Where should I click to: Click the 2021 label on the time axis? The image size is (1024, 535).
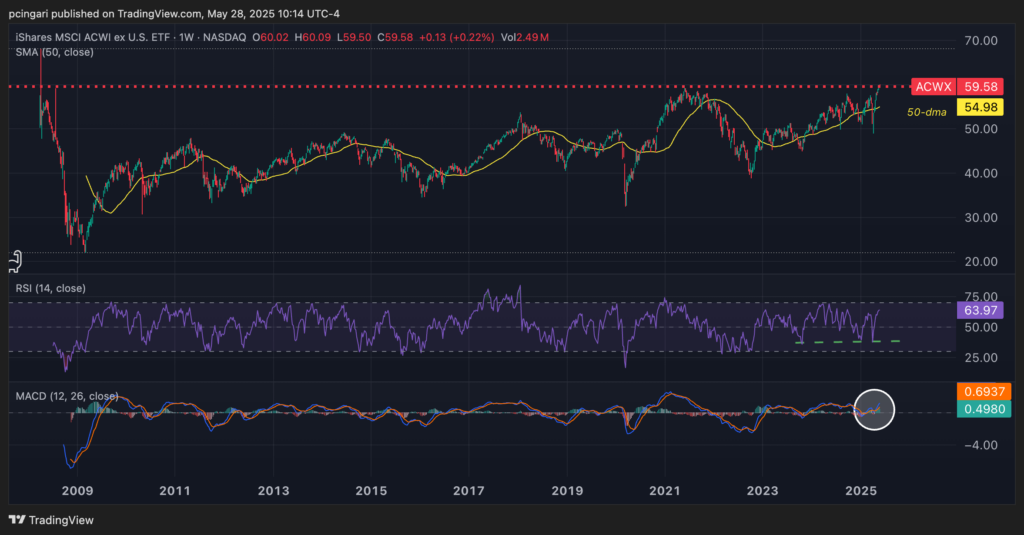pyautogui.click(x=665, y=491)
